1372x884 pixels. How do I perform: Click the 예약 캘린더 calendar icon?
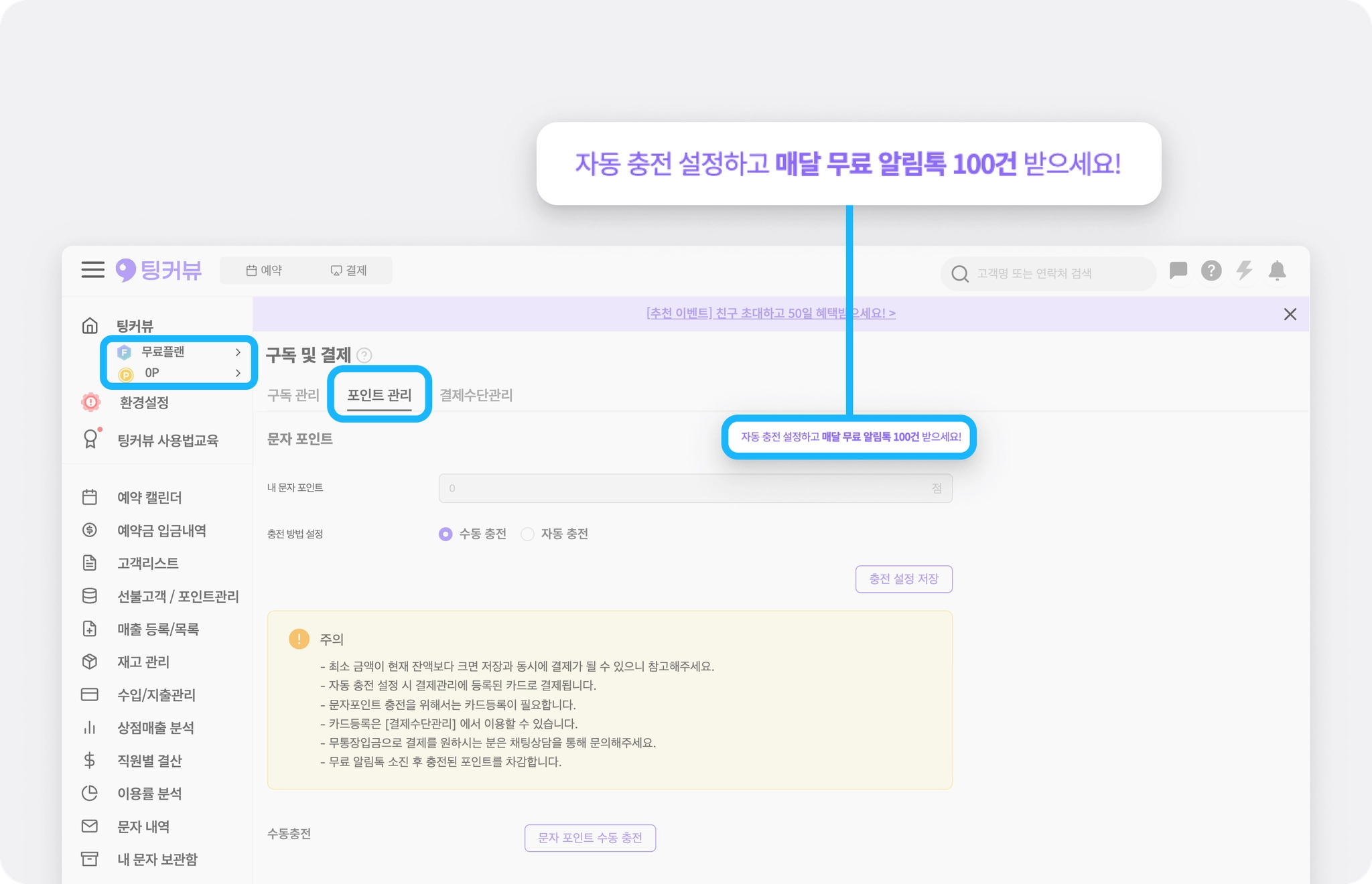click(x=90, y=497)
